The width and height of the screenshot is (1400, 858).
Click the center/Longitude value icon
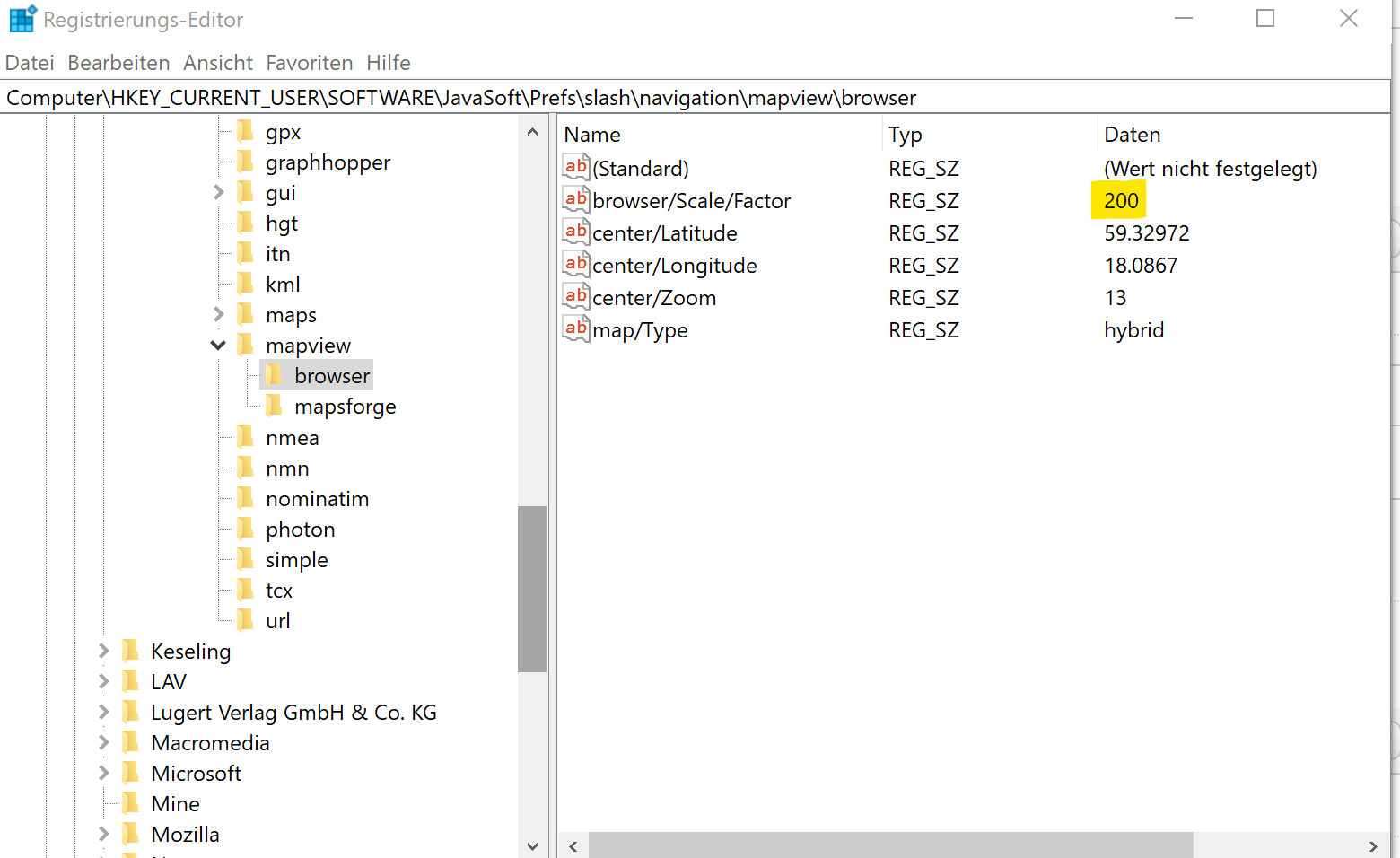tap(575, 265)
